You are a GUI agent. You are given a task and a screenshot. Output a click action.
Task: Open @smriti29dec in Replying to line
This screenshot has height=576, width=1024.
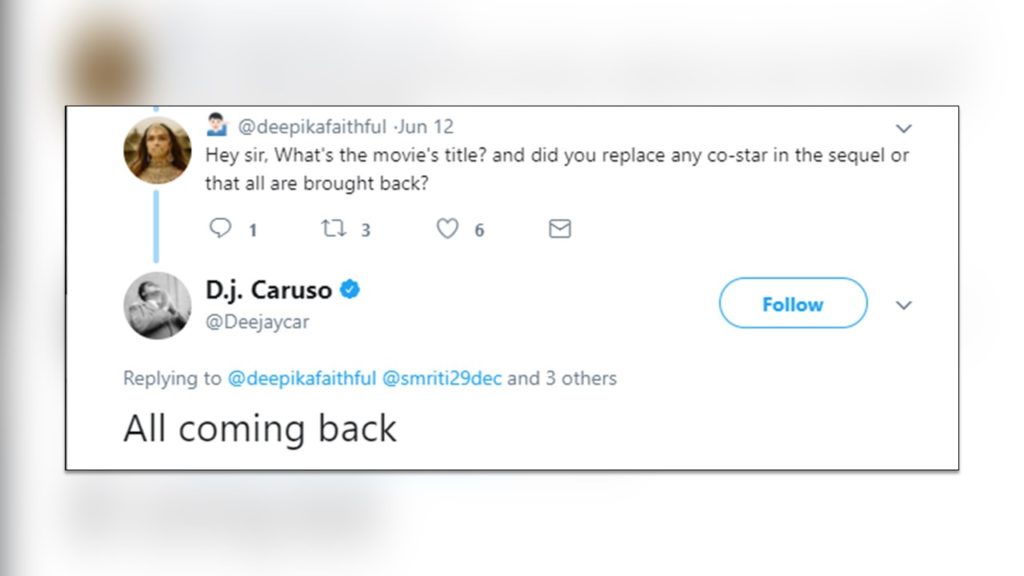tap(444, 378)
